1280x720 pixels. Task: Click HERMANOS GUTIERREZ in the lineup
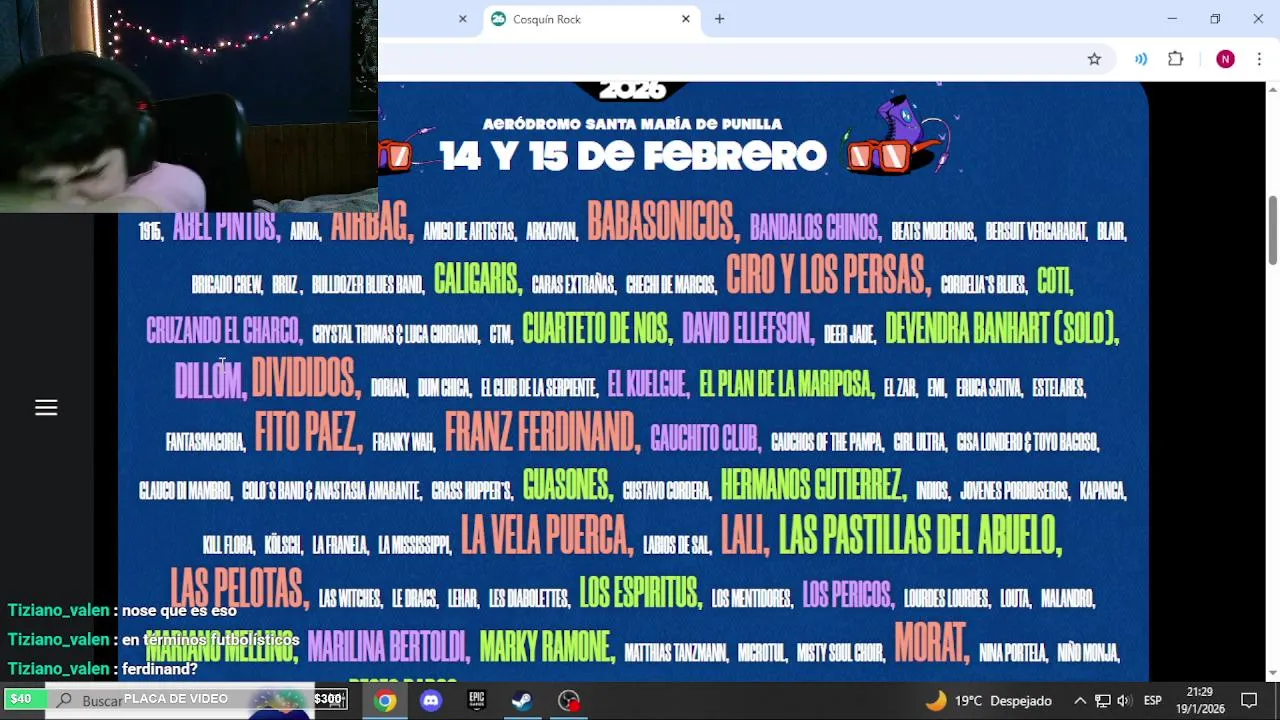813,485
